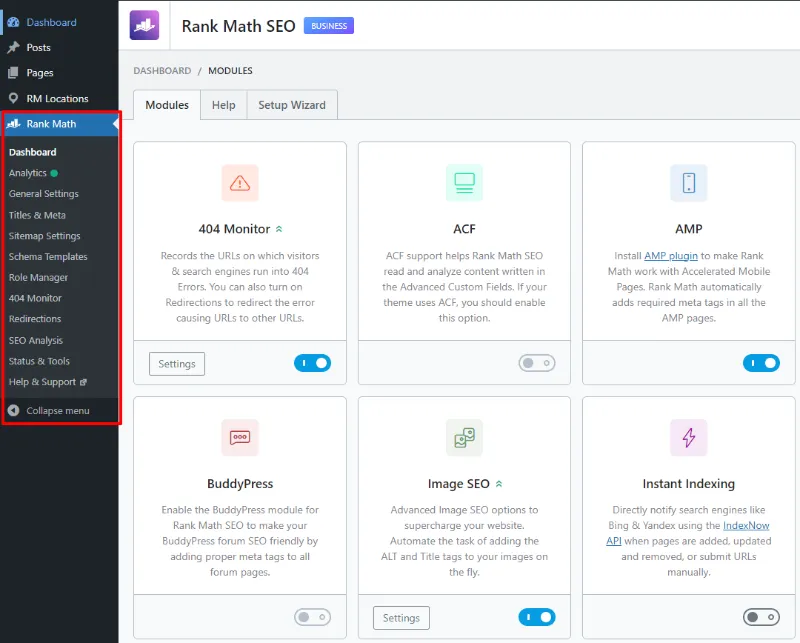
Task: Switch to the Help tab
Action: (x=223, y=104)
